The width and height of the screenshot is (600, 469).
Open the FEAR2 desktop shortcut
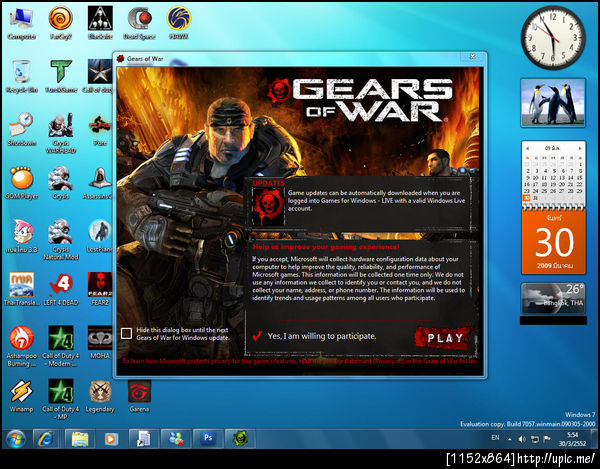coord(99,289)
